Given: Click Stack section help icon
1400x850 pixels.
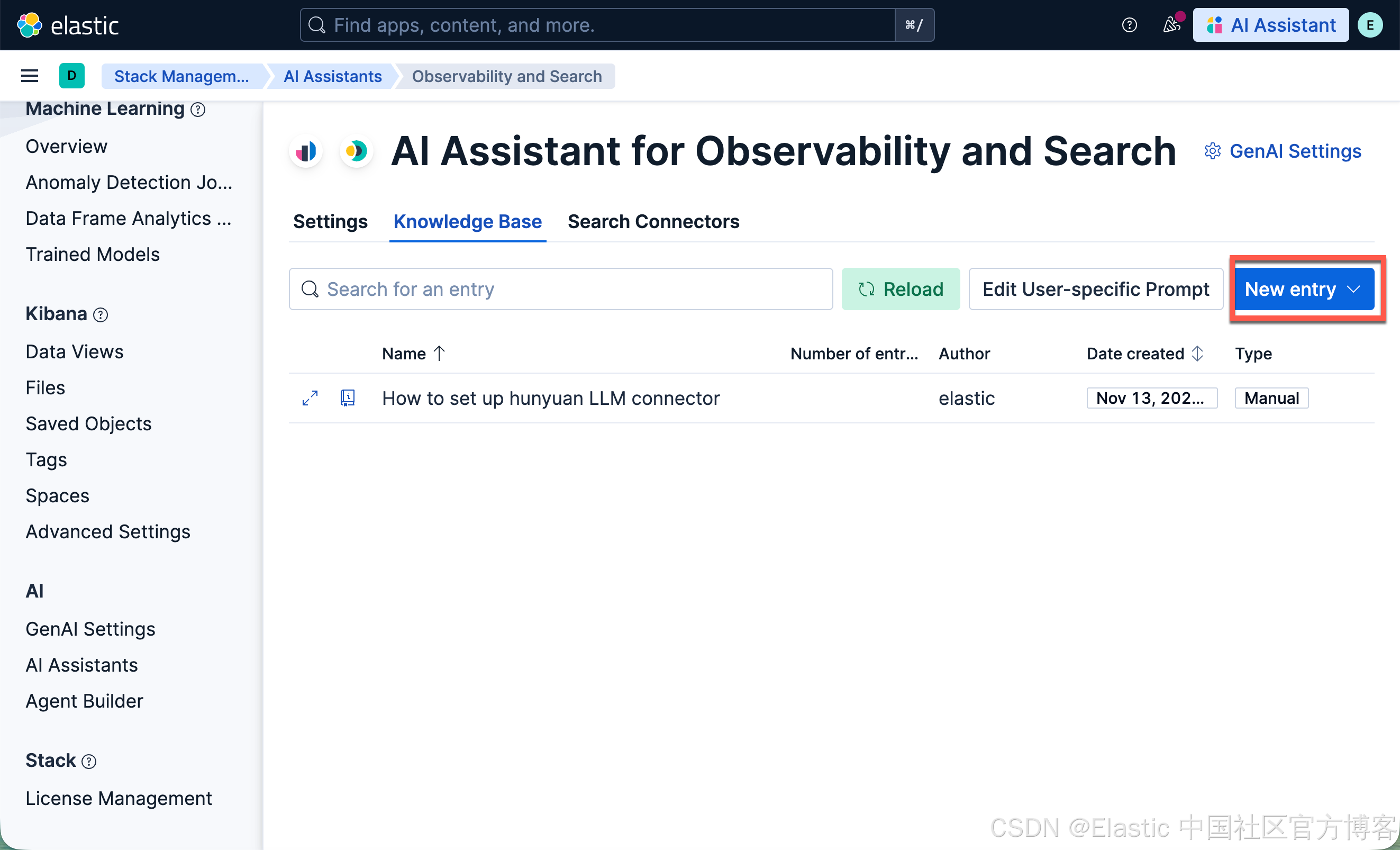Looking at the screenshot, I should (x=89, y=762).
